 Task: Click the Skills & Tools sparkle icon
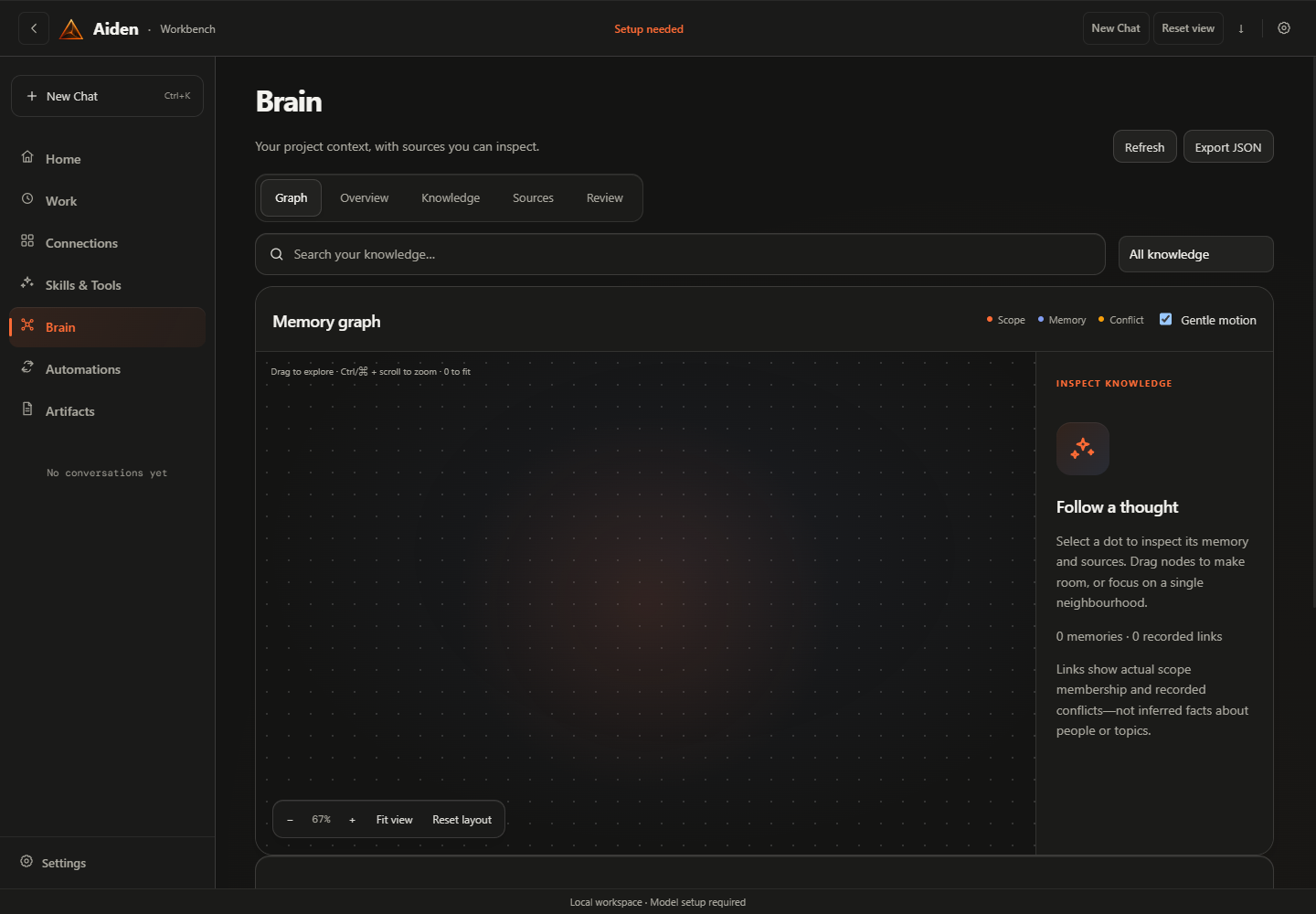point(27,283)
